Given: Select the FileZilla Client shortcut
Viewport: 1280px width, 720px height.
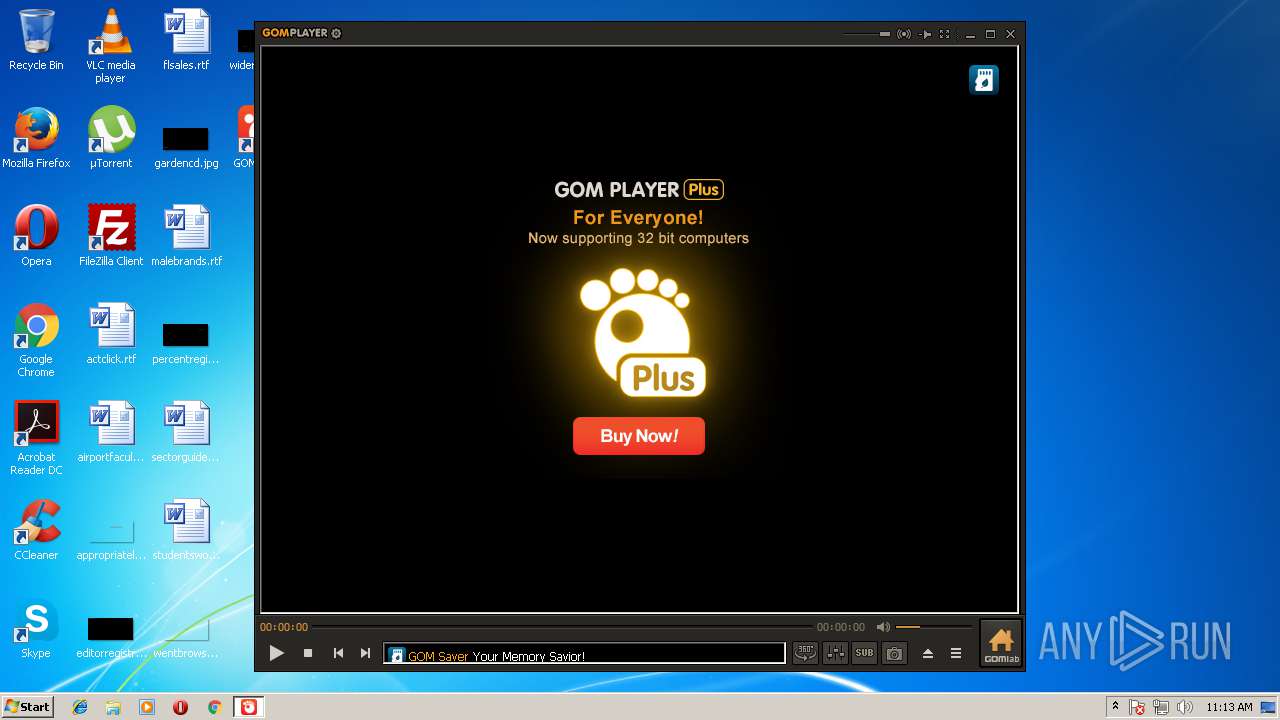Looking at the screenshot, I should 110,236.
